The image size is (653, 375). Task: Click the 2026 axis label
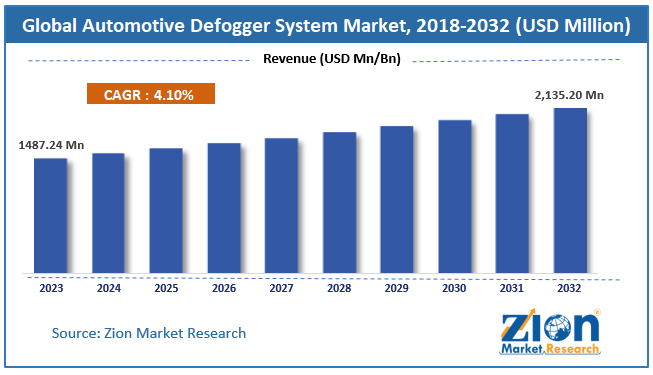pos(224,288)
